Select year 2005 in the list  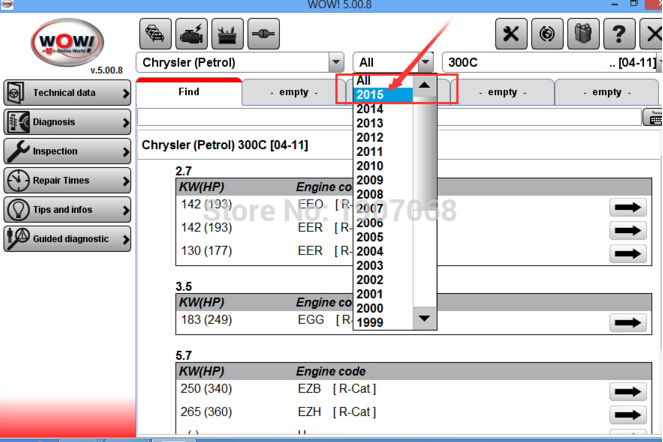tap(383, 237)
